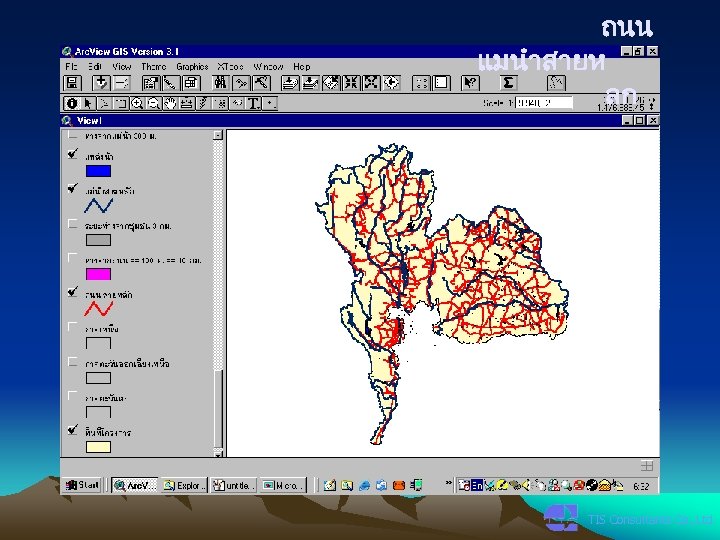720x540 pixels.
Task: Click the Scale input field
Action: click(x=545, y=102)
